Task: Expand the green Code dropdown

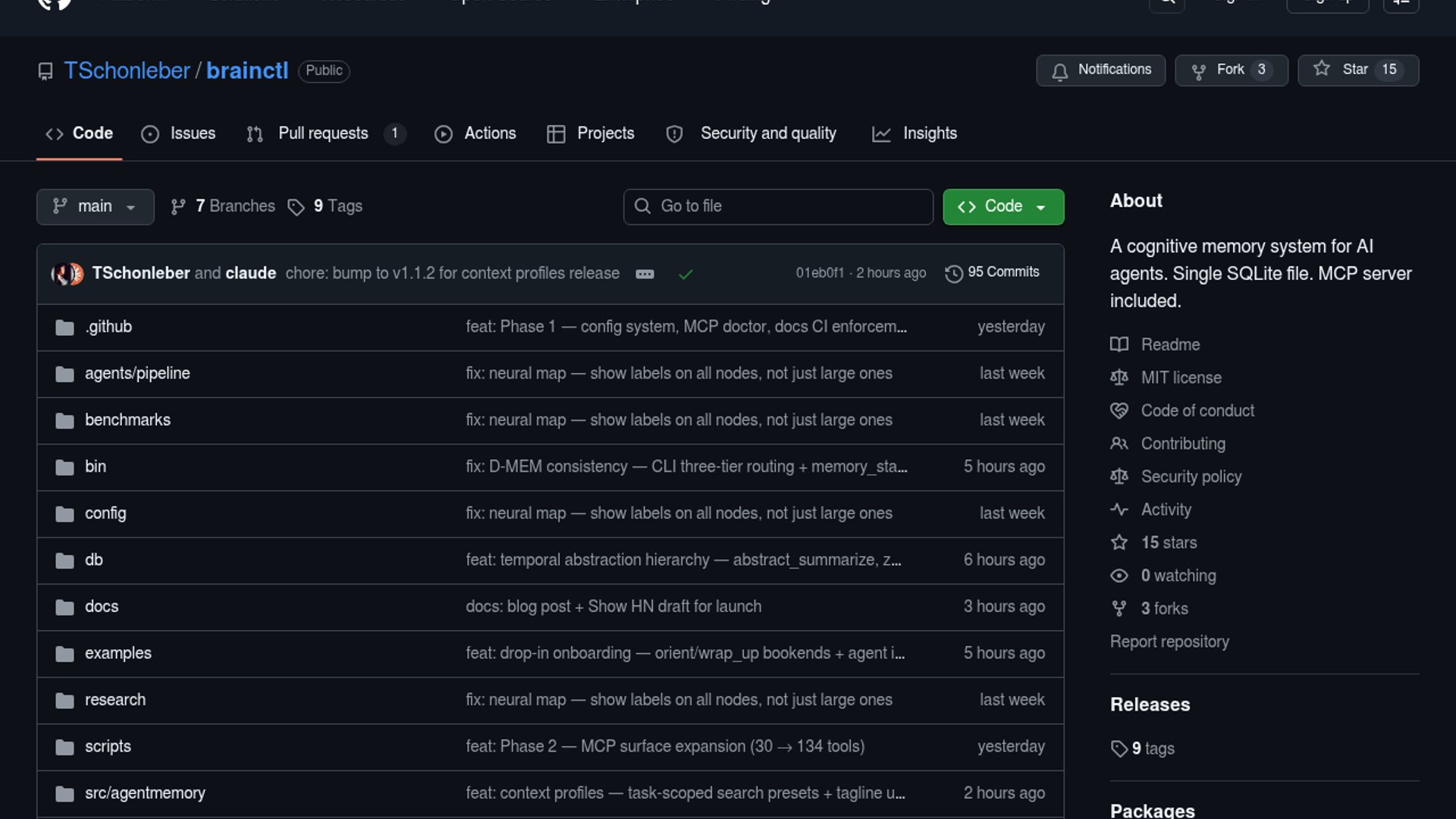Action: 1003,206
